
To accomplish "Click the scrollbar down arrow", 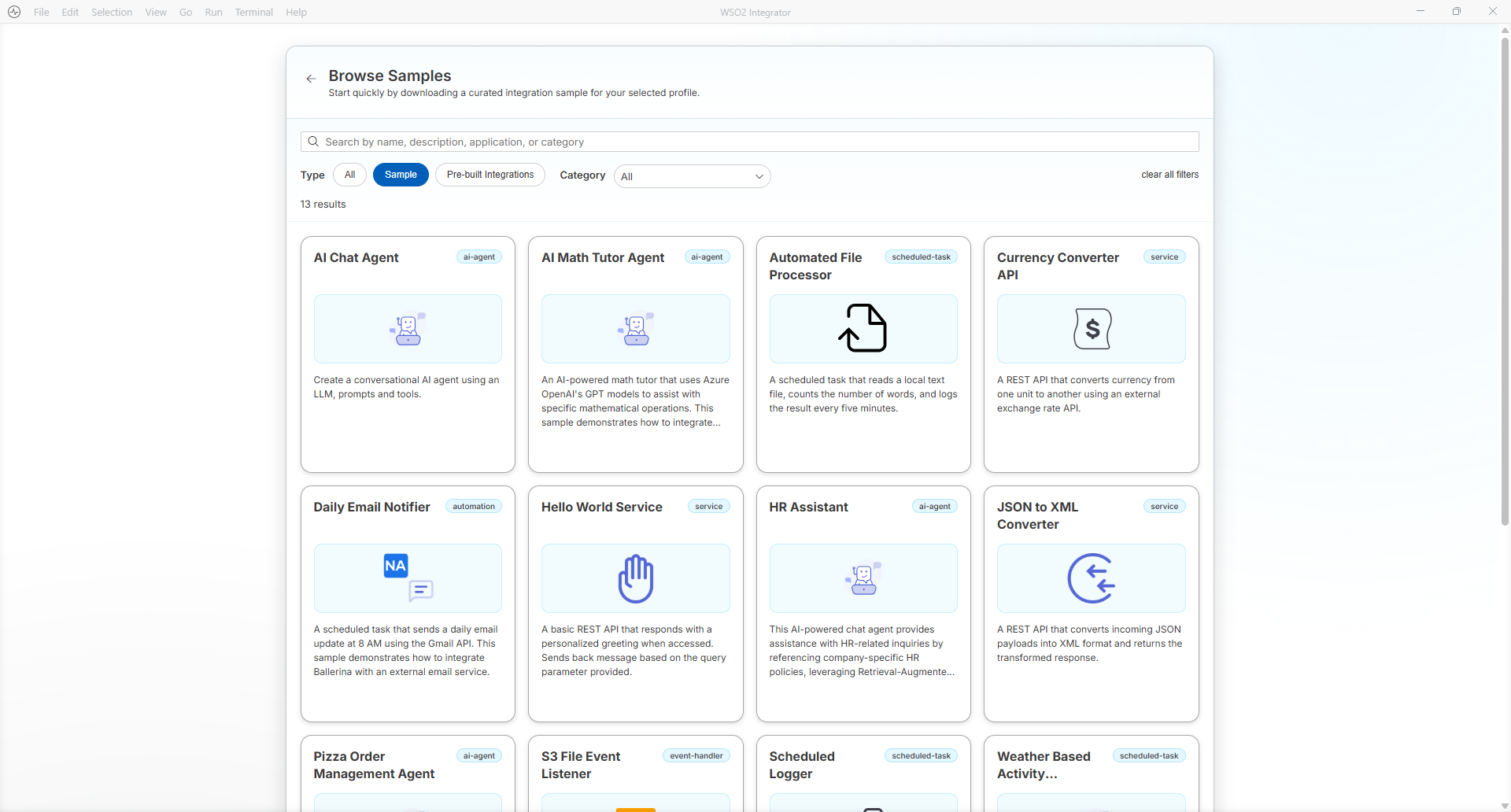I will tap(1505, 806).
